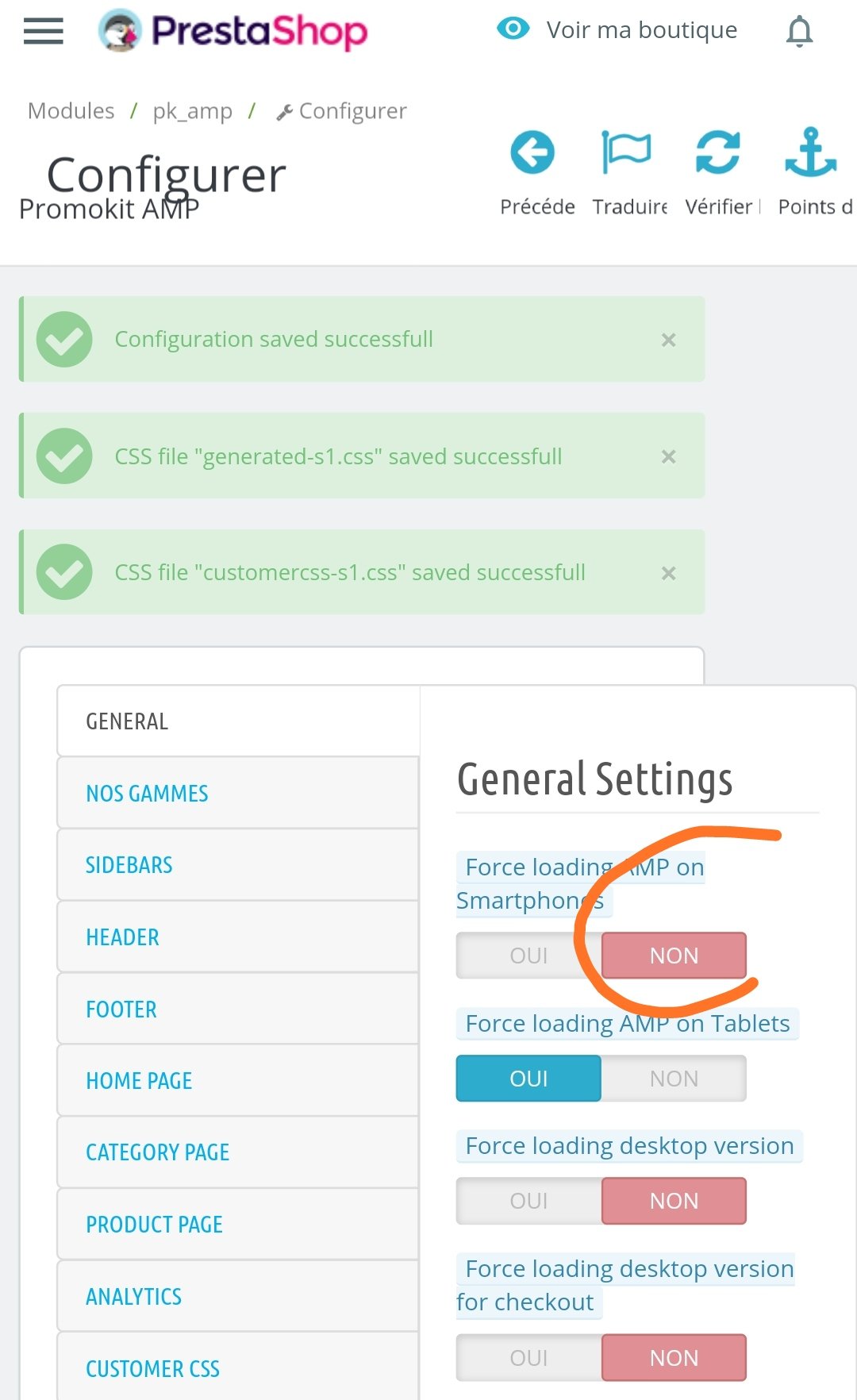The image size is (857, 1400).
Task: Close the generated-s1.css saved alert
Action: 669,457
